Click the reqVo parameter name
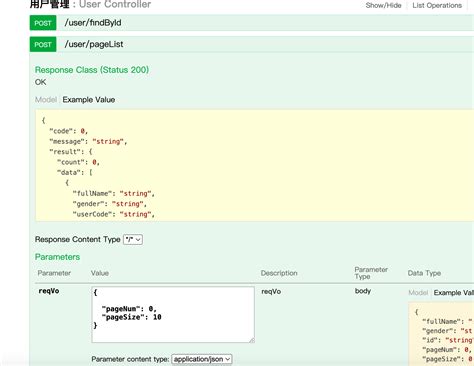 click(x=49, y=291)
